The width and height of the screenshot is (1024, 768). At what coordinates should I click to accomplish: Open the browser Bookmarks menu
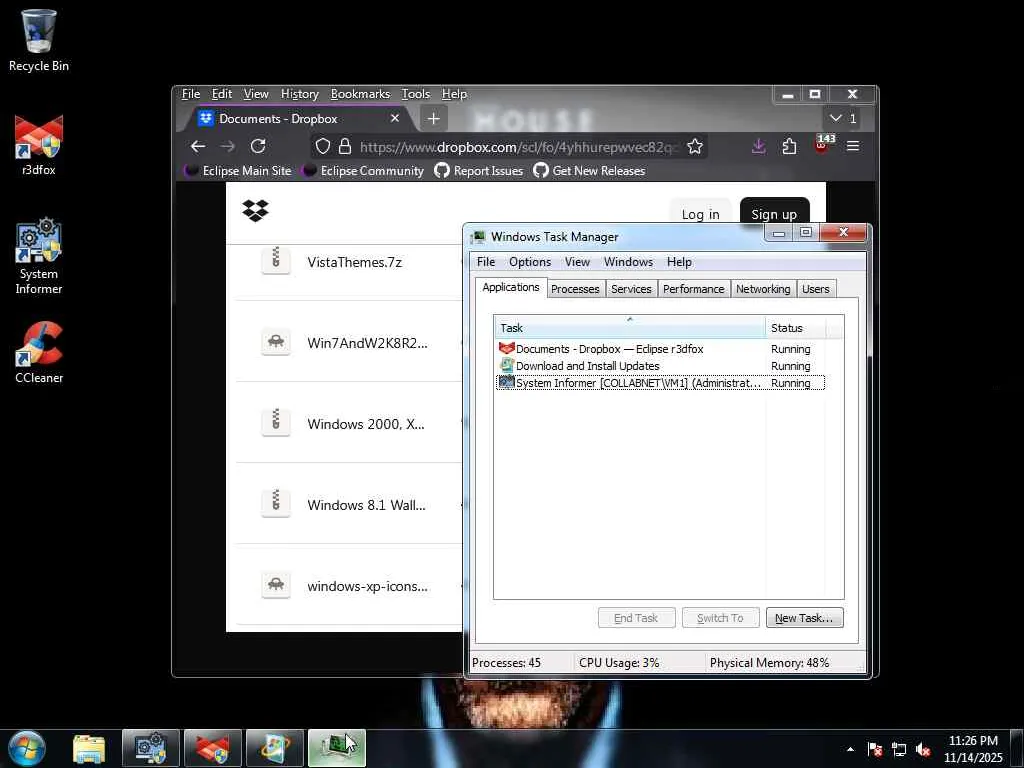360,94
